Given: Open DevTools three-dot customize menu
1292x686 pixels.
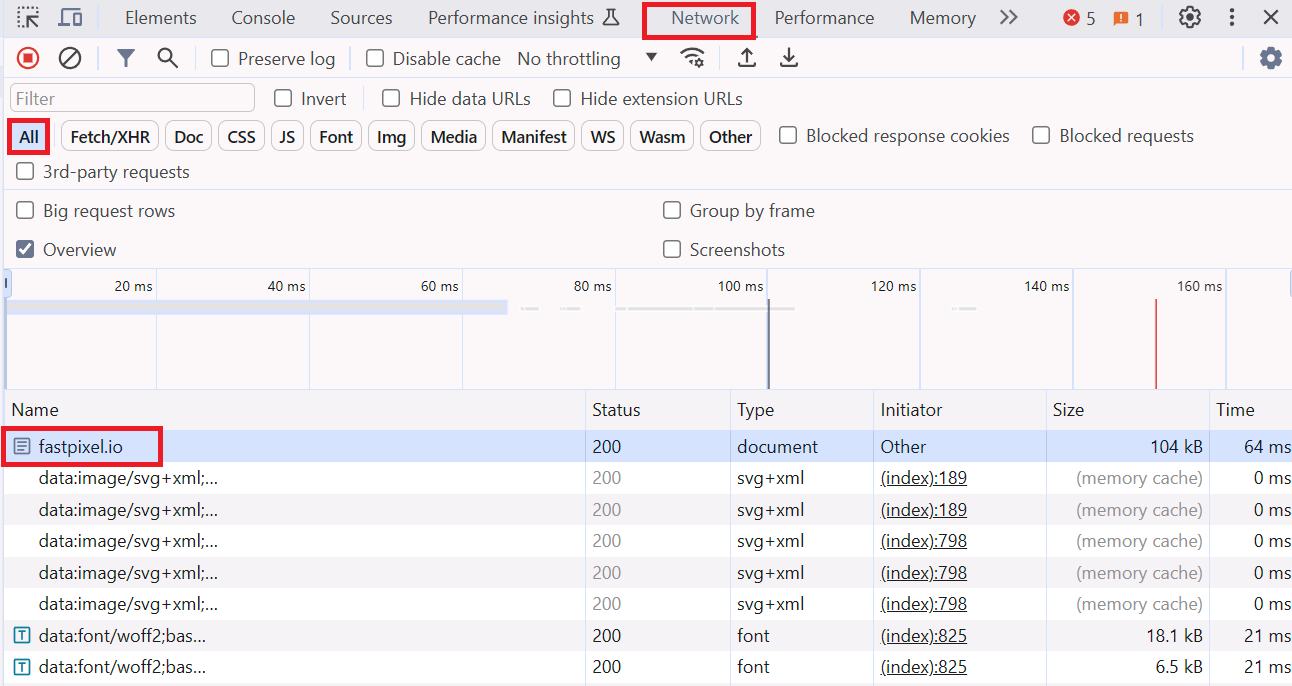Looking at the screenshot, I should (x=1232, y=18).
